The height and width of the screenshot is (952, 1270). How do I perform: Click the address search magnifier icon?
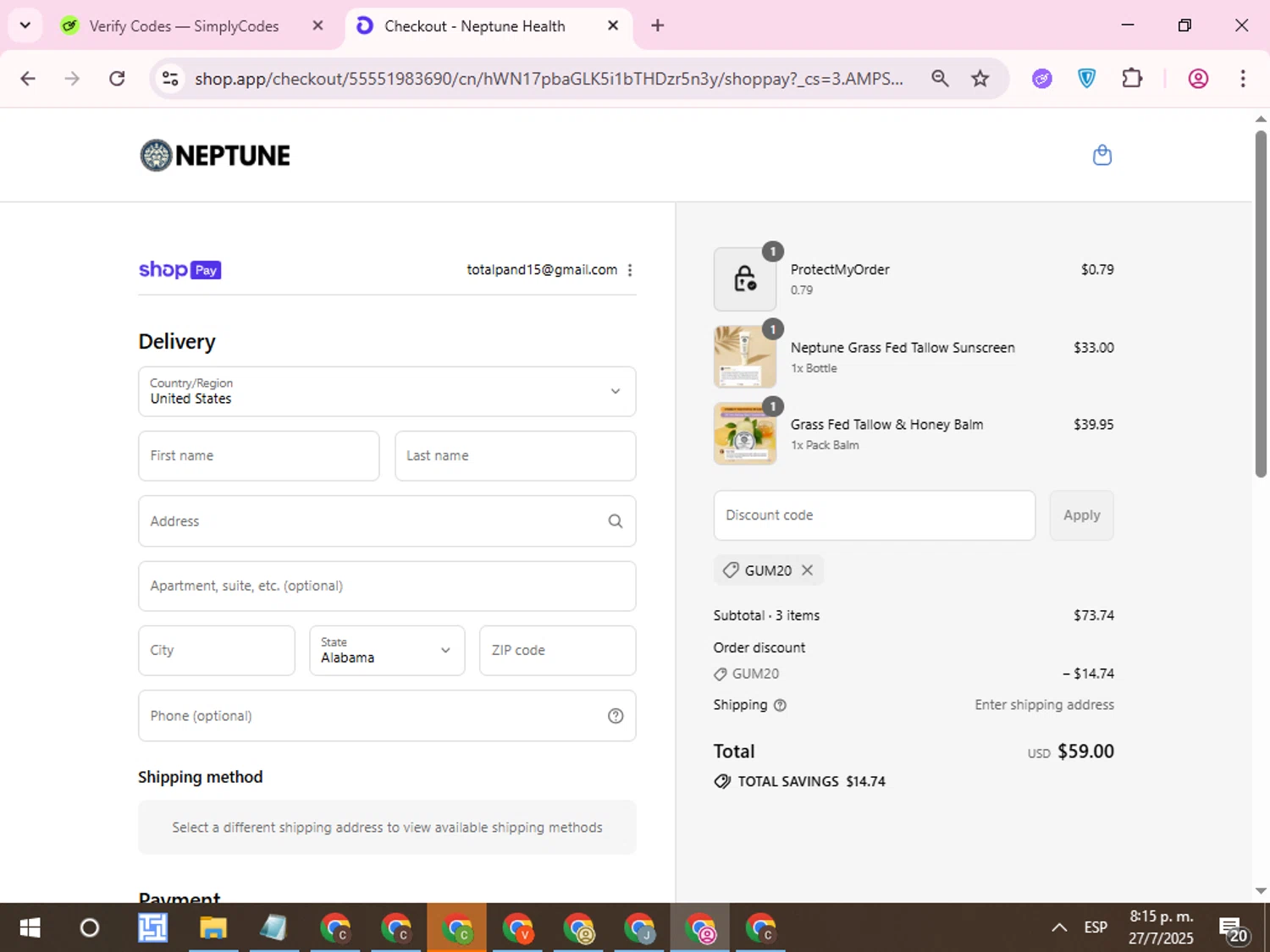[616, 521]
